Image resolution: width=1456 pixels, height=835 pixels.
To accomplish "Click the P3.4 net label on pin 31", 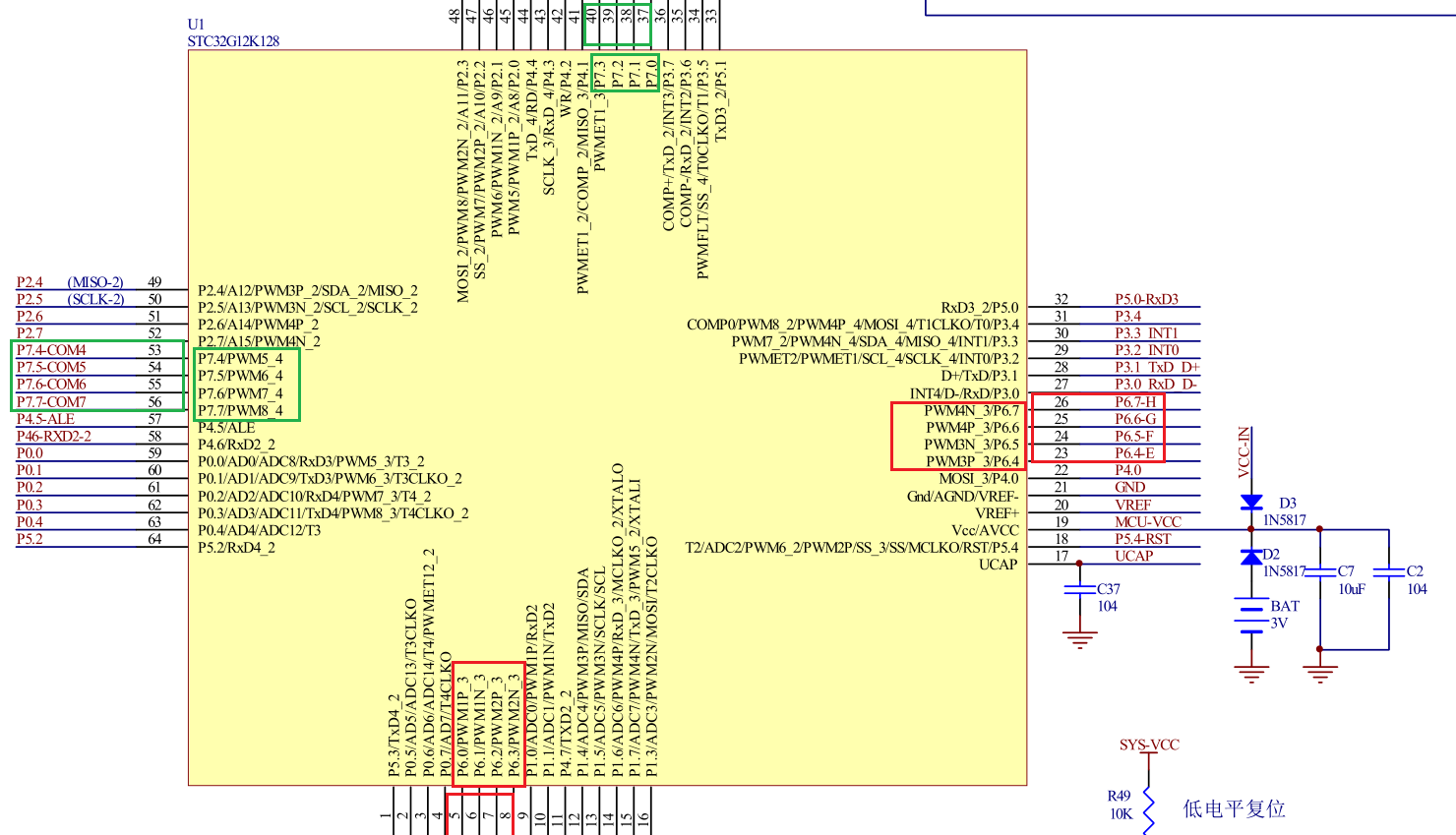I will (1128, 316).
